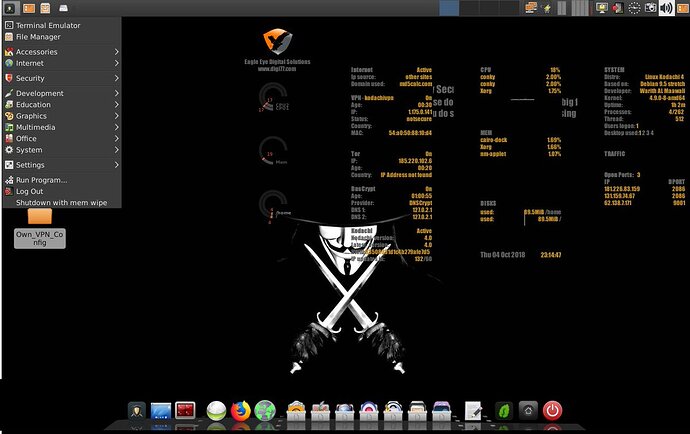The image size is (690, 434).
Task: Click the orange icon at far right of panel
Action: (683, 8)
